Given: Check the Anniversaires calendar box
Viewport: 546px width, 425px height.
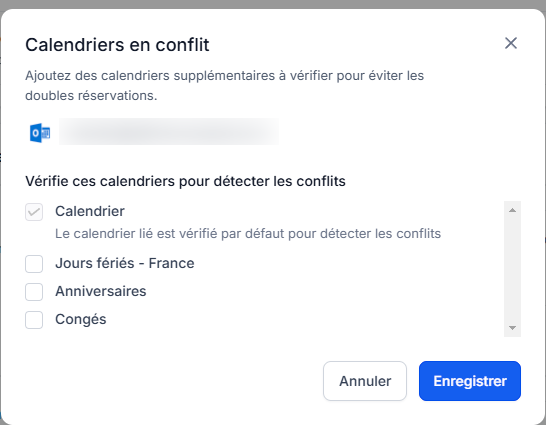Looking at the screenshot, I should pos(34,292).
